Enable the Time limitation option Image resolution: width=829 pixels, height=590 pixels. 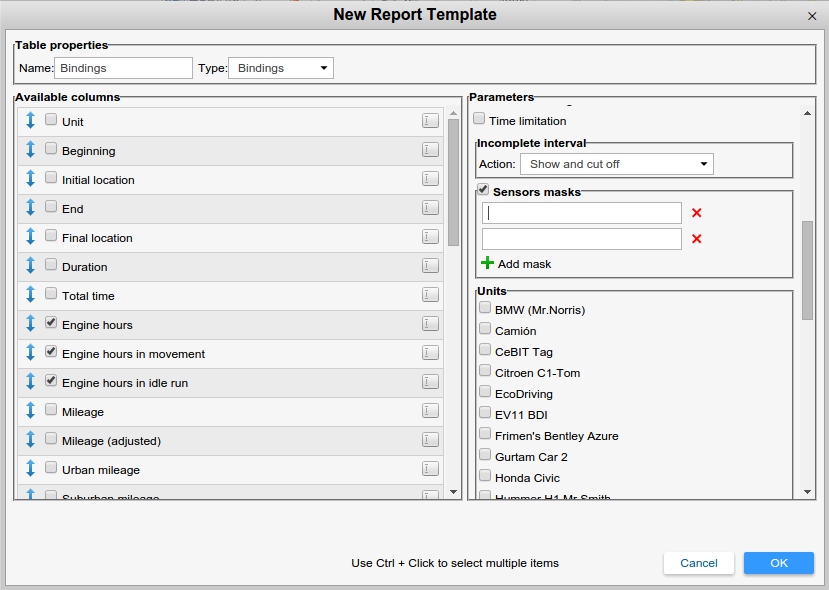[479, 119]
